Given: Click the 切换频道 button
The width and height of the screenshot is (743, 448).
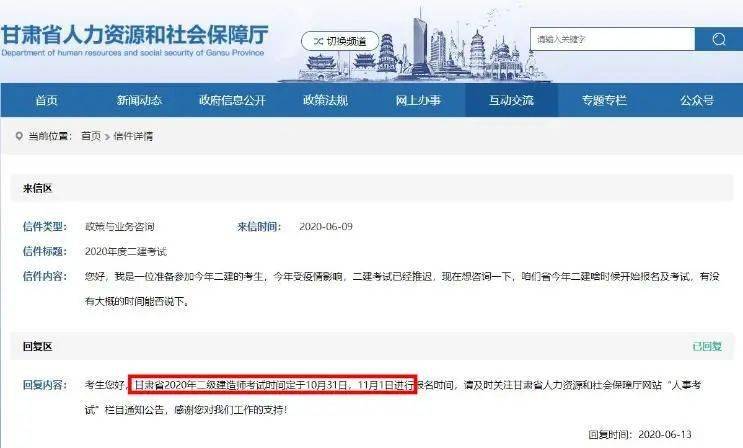Looking at the screenshot, I should pyautogui.click(x=340, y=41).
